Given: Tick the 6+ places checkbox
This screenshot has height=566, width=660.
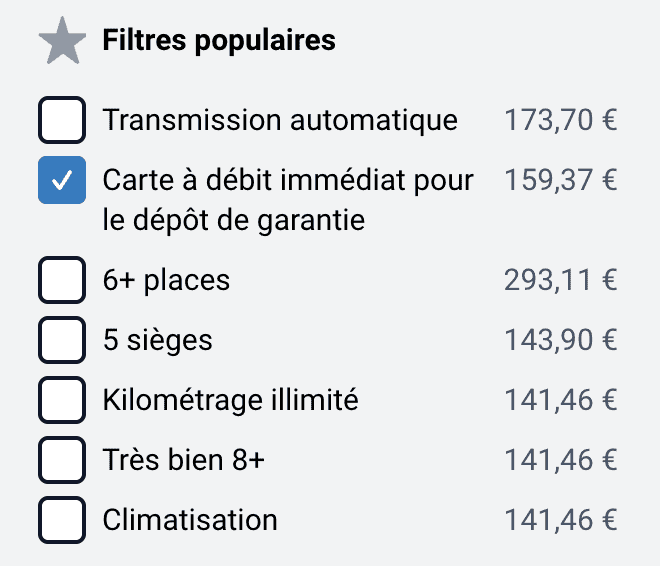Looking at the screenshot, I should (62, 281).
